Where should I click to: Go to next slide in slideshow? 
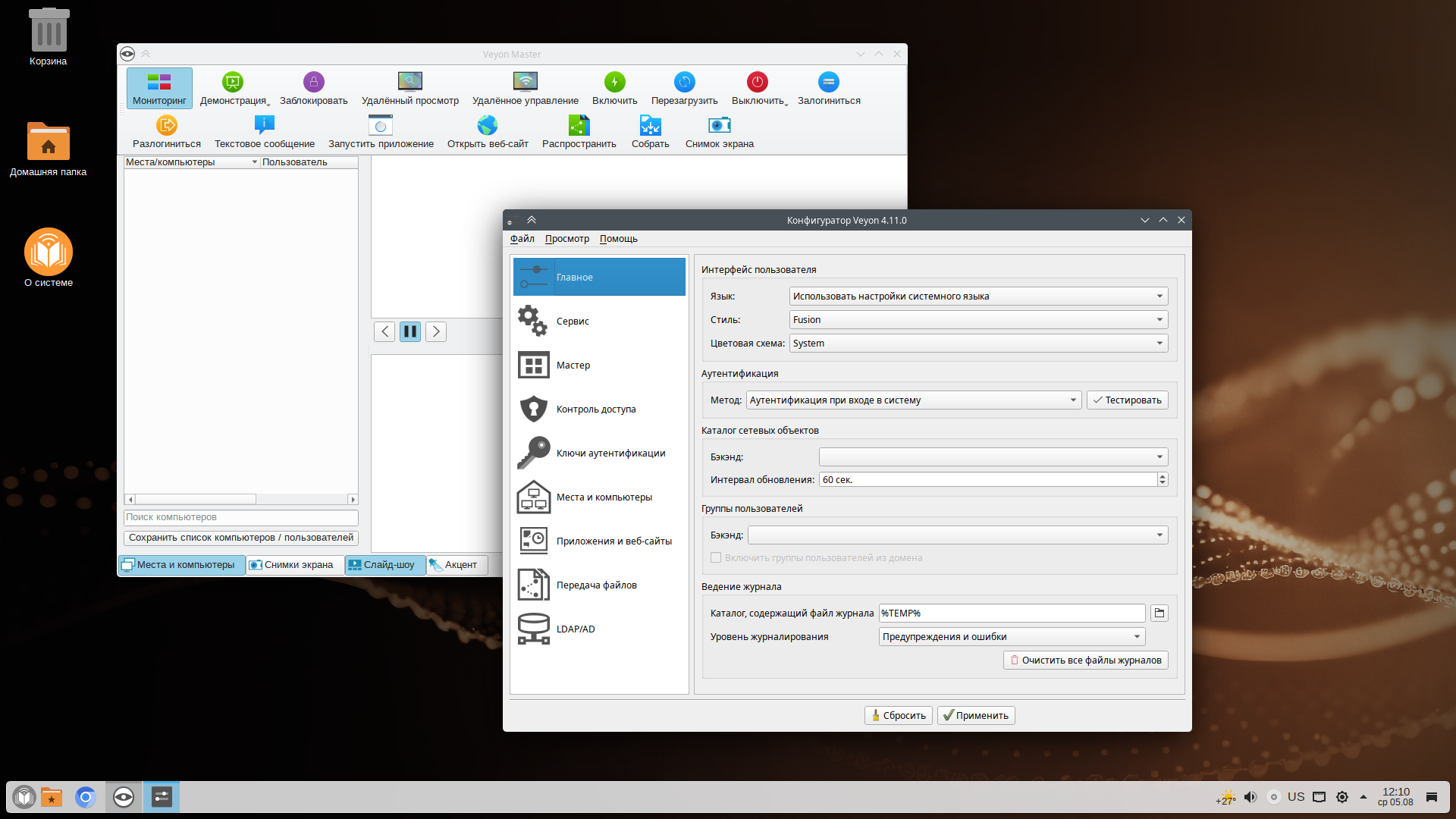(436, 331)
